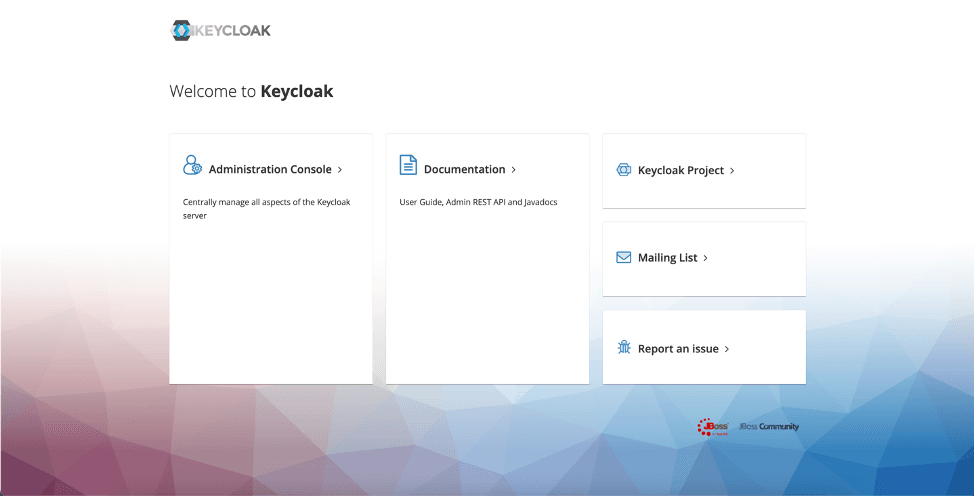
Task: Click chevron next to Report an issue
Action: pyautogui.click(x=727, y=350)
